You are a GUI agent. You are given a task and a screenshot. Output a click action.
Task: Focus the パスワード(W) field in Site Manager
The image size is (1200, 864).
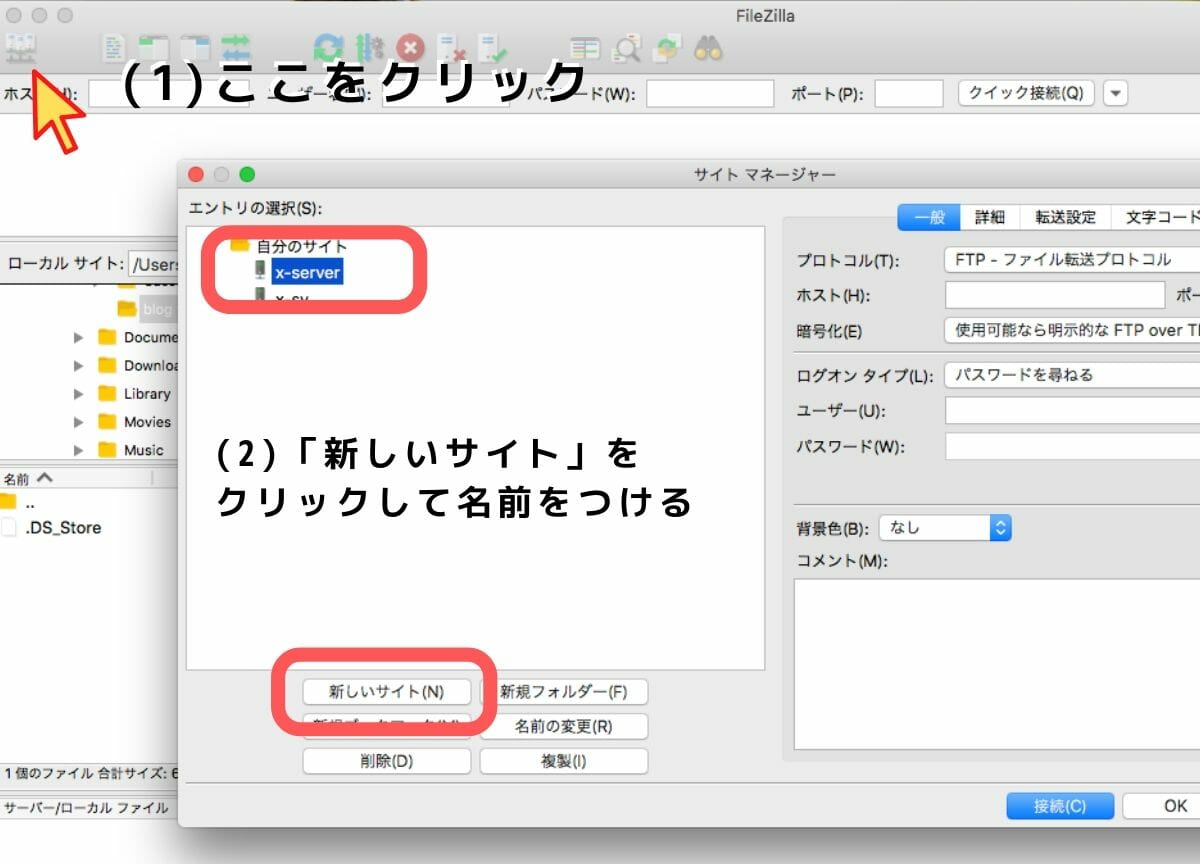tap(1072, 446)
